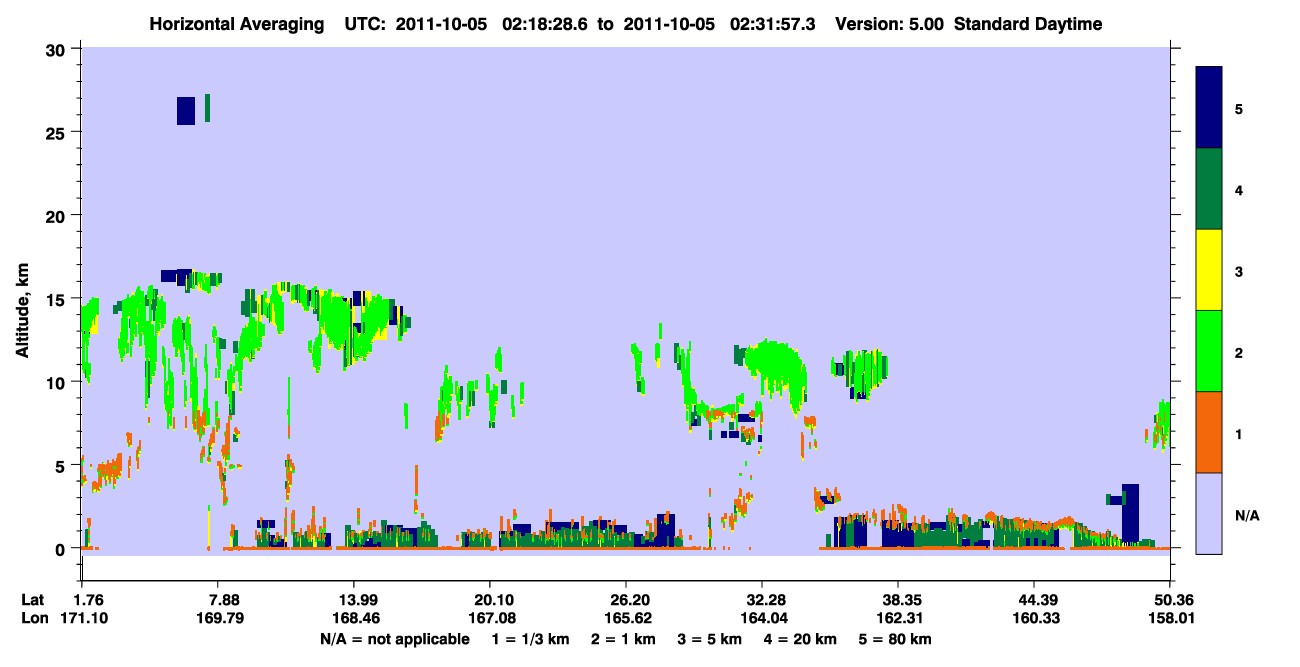The image size is (1300, 667).
Task: Click the colorbar label '3'
Action: click(1239, 271)
